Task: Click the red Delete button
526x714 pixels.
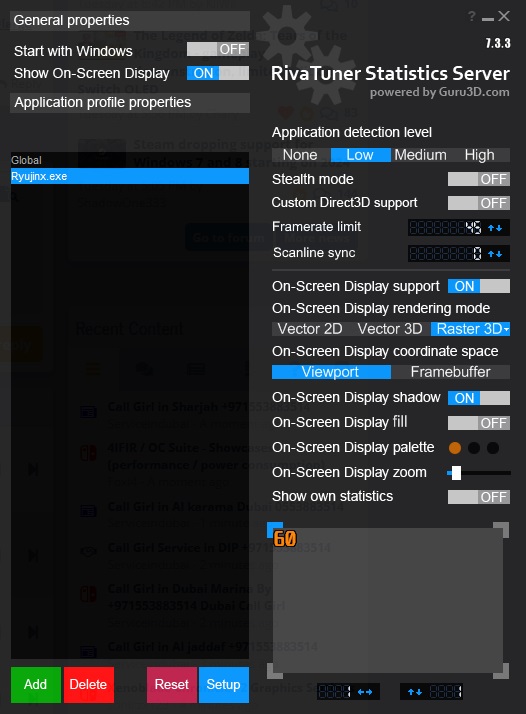Action: pos(88,684)
